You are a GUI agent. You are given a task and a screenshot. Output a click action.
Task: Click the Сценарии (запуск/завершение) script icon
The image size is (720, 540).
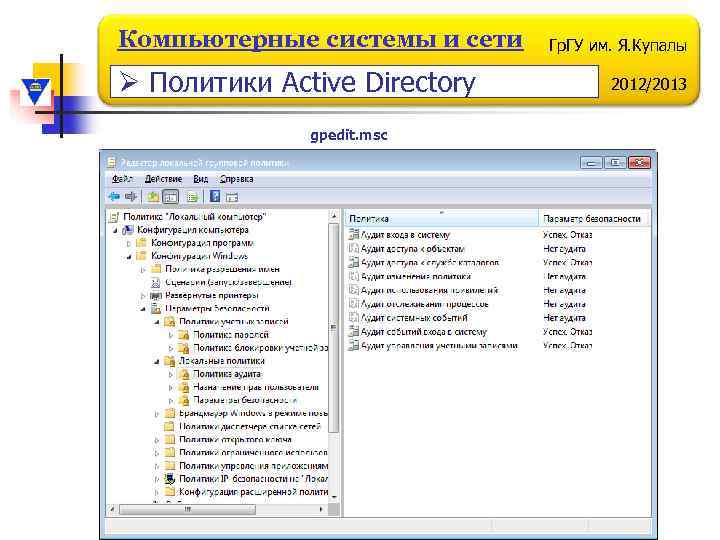click(x=156, y=282)
